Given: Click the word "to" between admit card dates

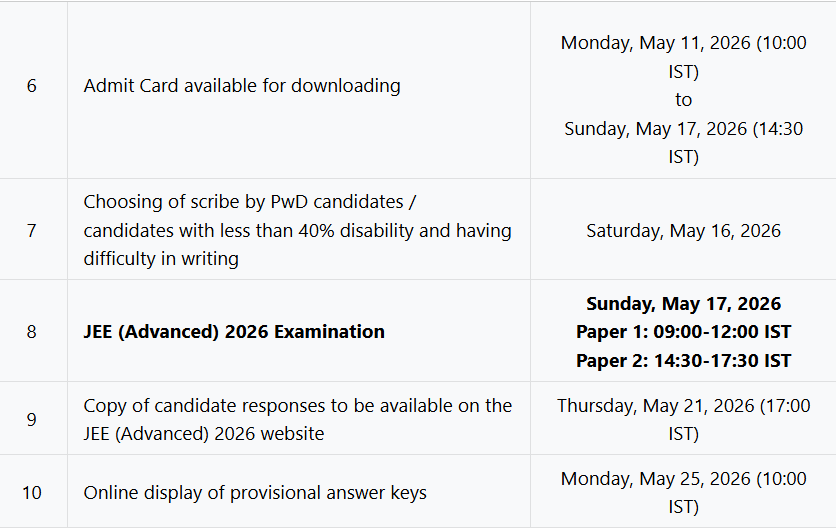Looking at the screenshot, I should 683,100.
